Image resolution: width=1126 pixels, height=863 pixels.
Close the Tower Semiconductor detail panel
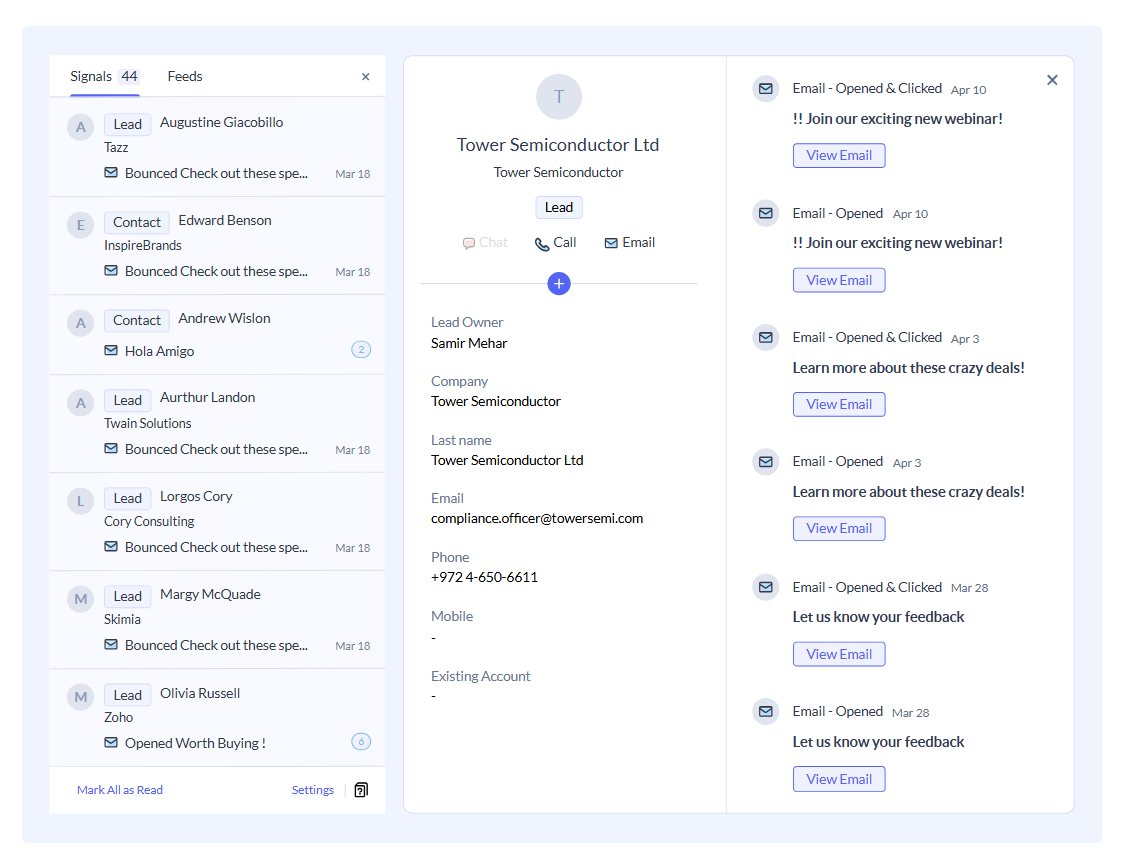click(1052, 80)
